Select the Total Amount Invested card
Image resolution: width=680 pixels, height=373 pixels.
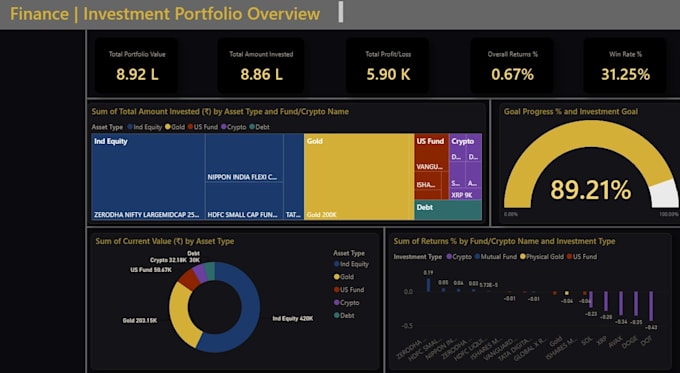[x=261, y=65]
